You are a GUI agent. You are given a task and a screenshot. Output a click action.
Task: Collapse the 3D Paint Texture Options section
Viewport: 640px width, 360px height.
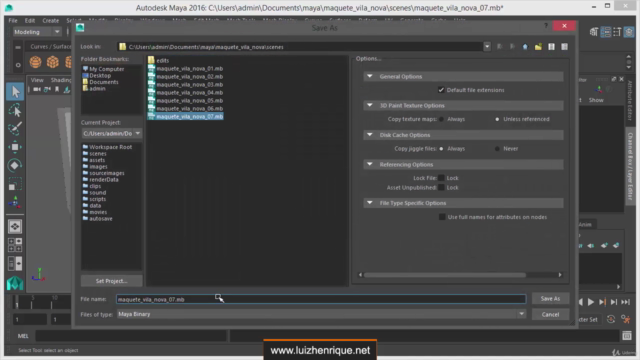(x=370, y=105)
